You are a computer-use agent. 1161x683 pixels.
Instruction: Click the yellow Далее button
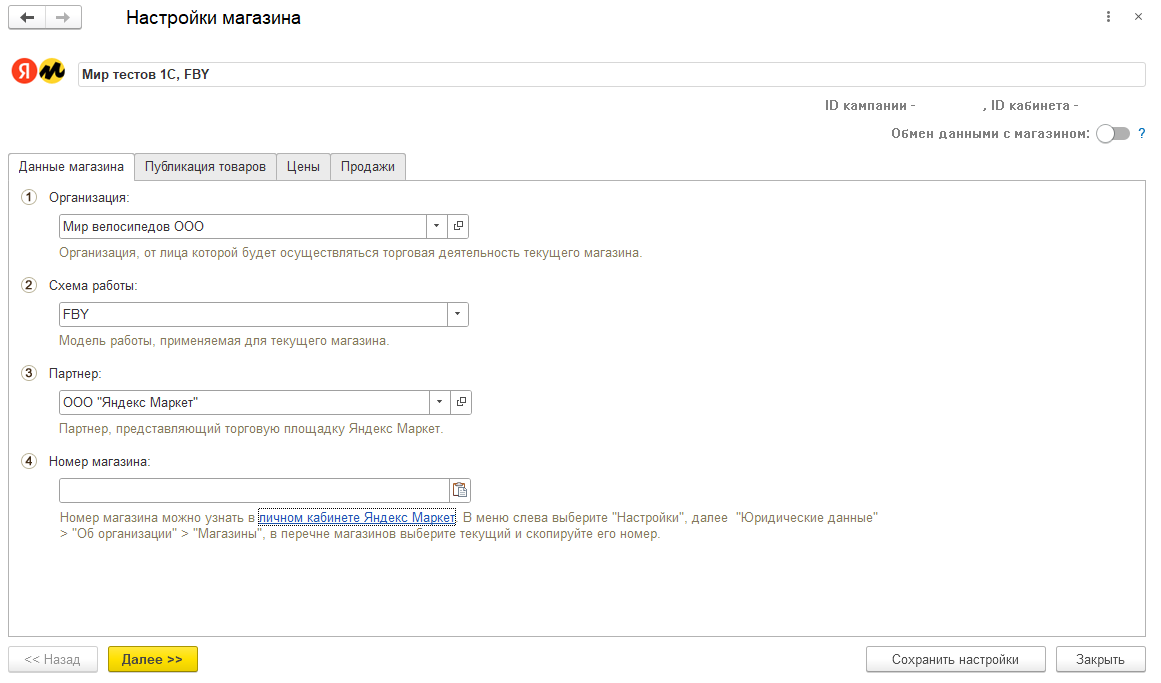pos(152,660)
